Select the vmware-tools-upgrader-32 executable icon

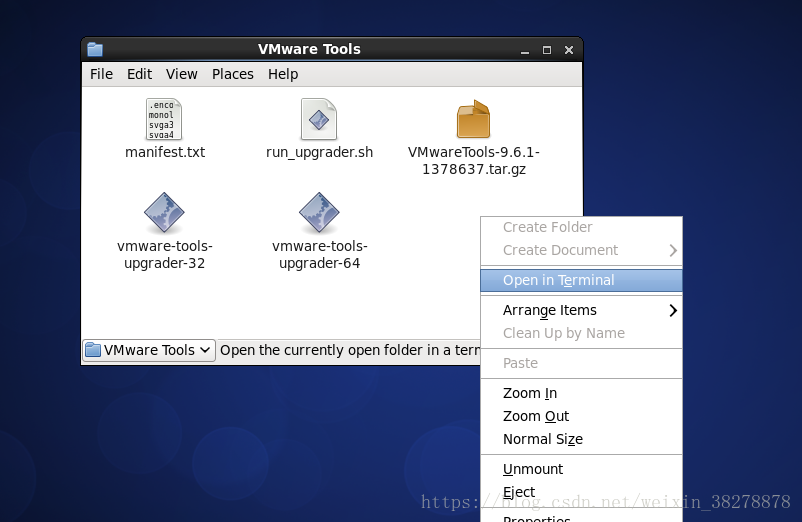point(164,213)
